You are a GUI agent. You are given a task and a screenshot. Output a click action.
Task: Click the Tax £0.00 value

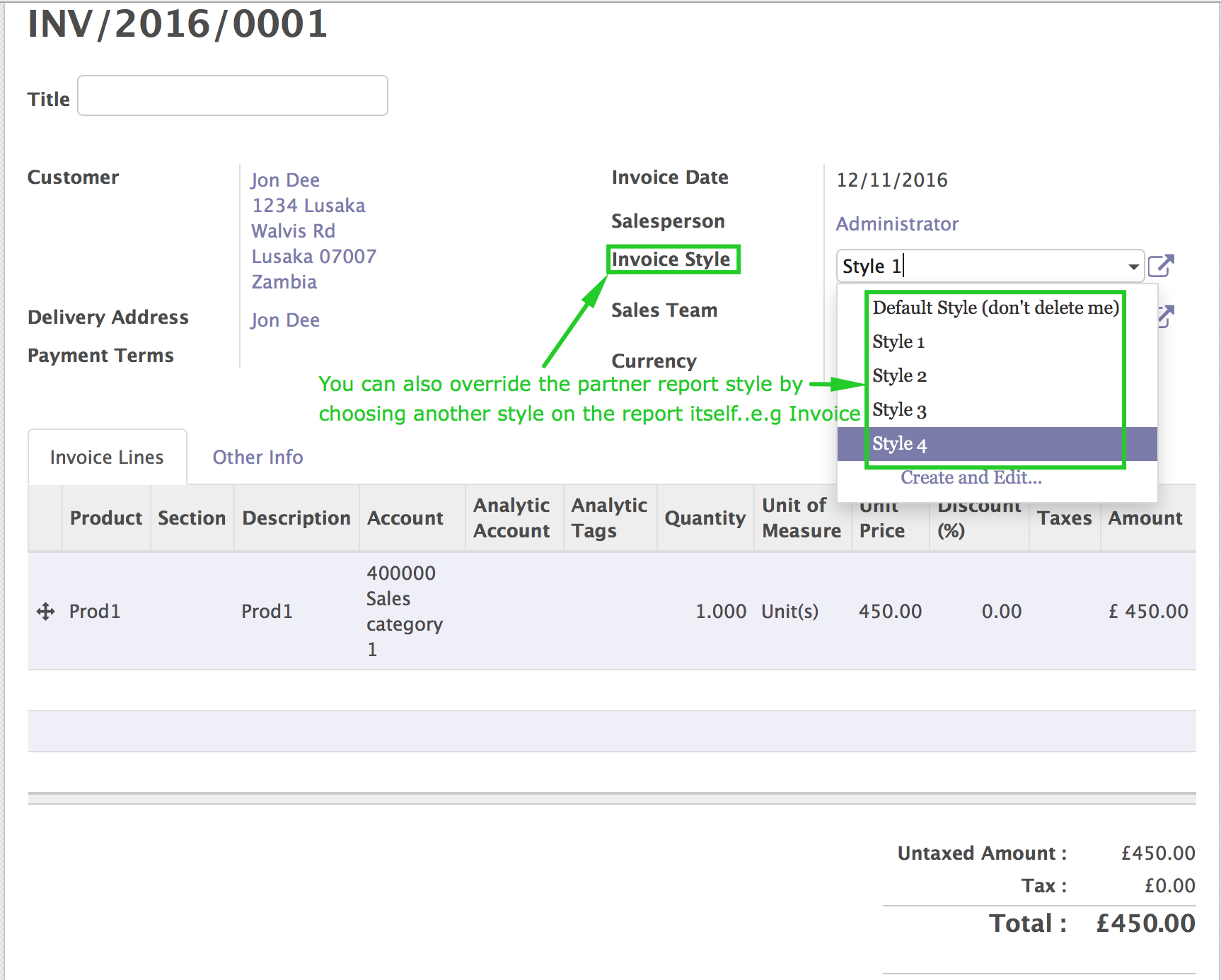click(x=1170, y=886)
